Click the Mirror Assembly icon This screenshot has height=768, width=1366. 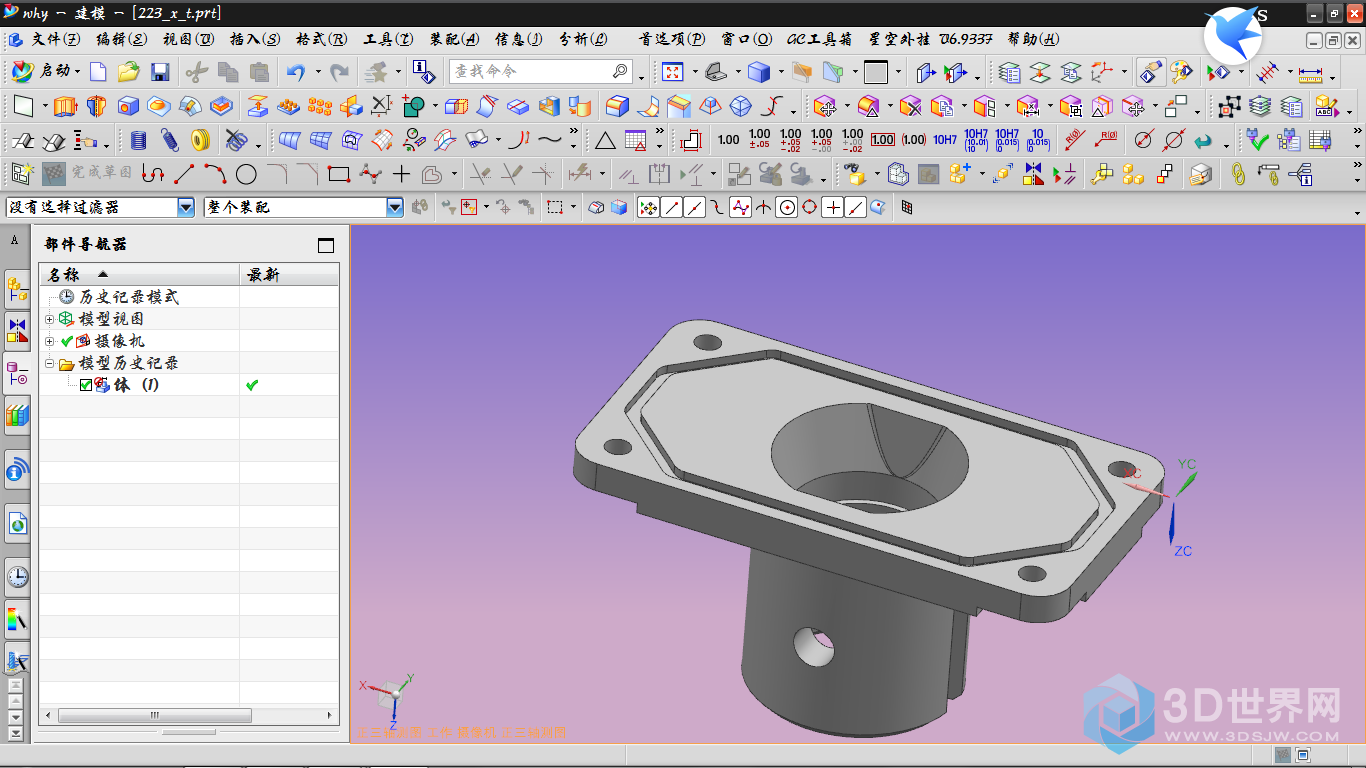[x=1033, y=174]
